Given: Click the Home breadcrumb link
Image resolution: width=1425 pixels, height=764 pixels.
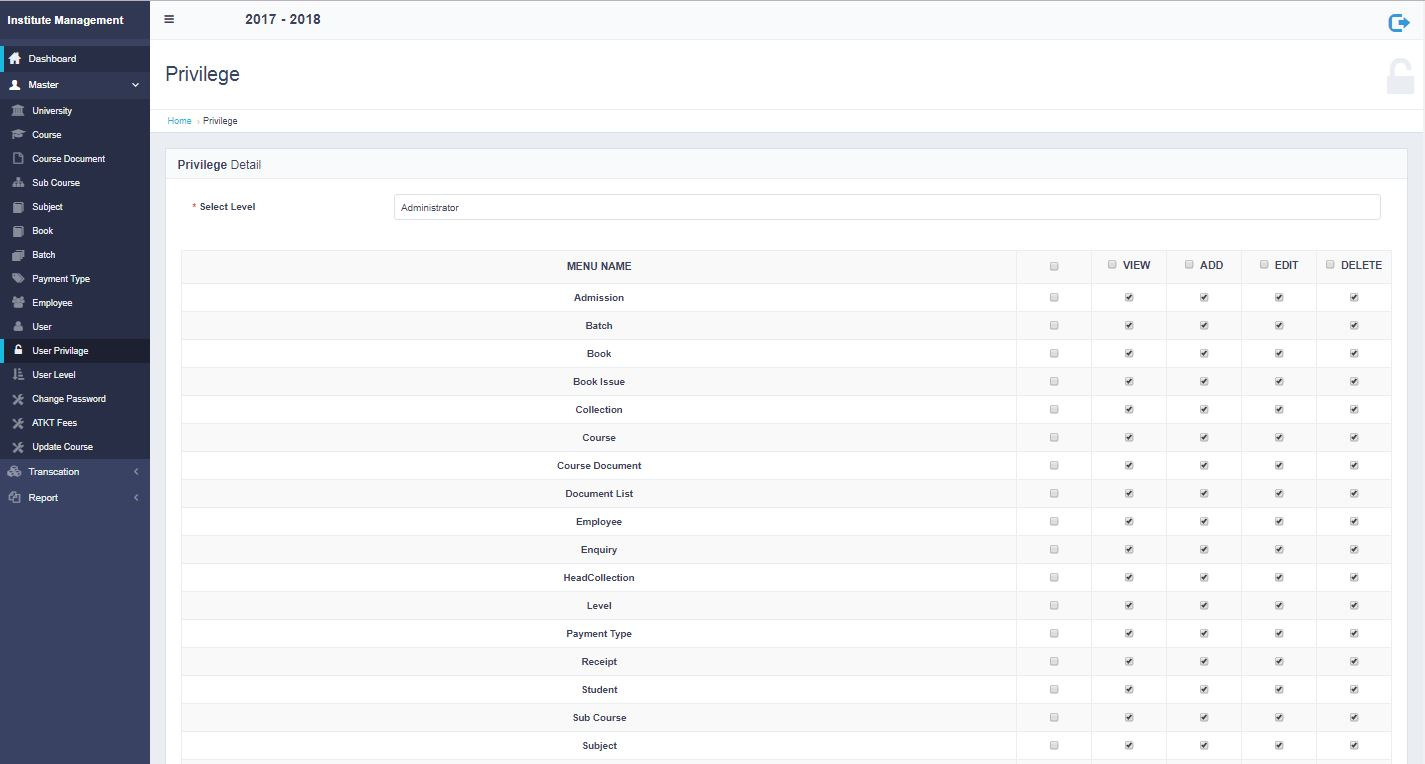Looking at the screenshot, I should coord(179,121).
